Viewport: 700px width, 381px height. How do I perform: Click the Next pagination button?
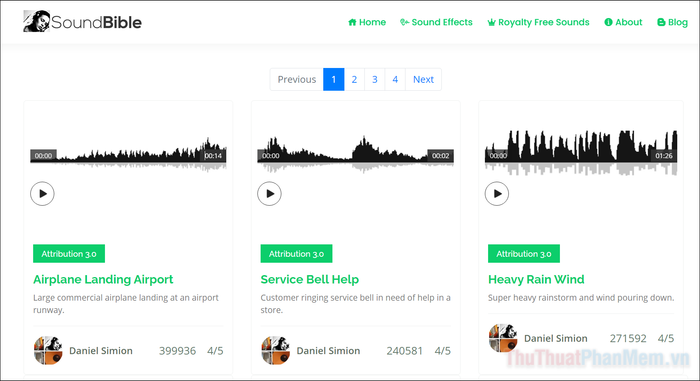(423, 80)
